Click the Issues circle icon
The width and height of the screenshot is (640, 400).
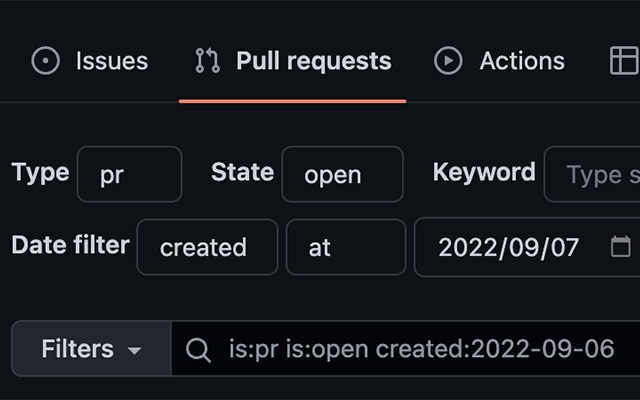(46, 61)
